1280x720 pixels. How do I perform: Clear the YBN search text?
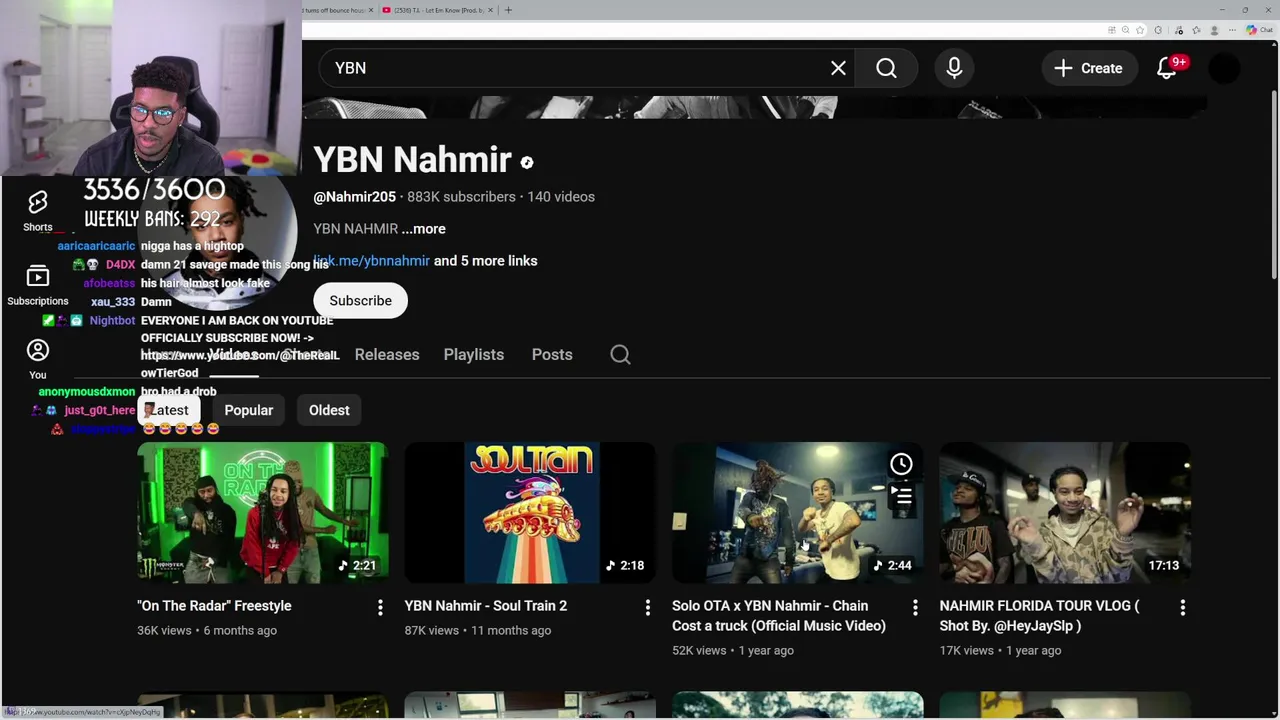click(838, 68)
